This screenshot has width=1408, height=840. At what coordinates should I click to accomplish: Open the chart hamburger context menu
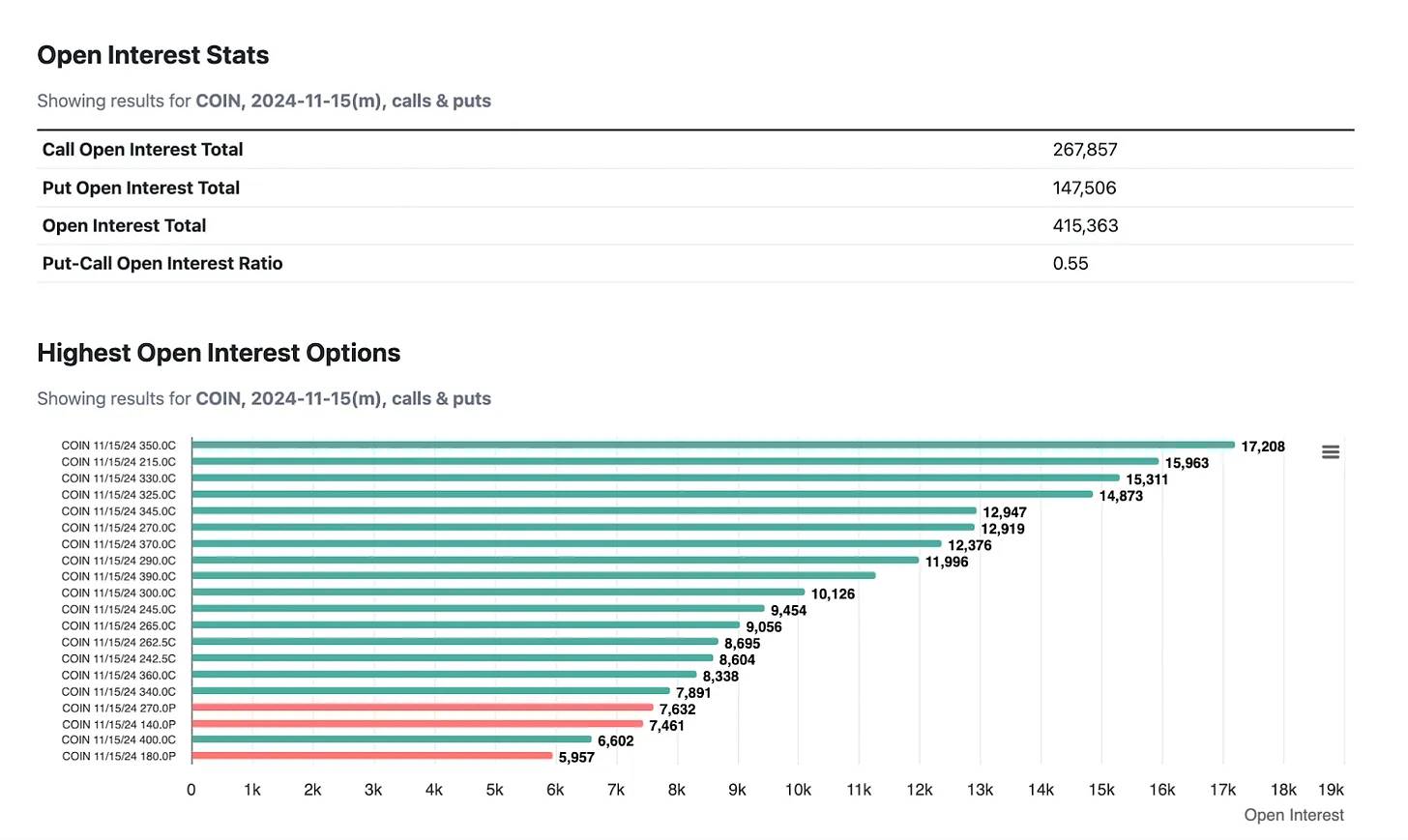(x=1331, y=452)
